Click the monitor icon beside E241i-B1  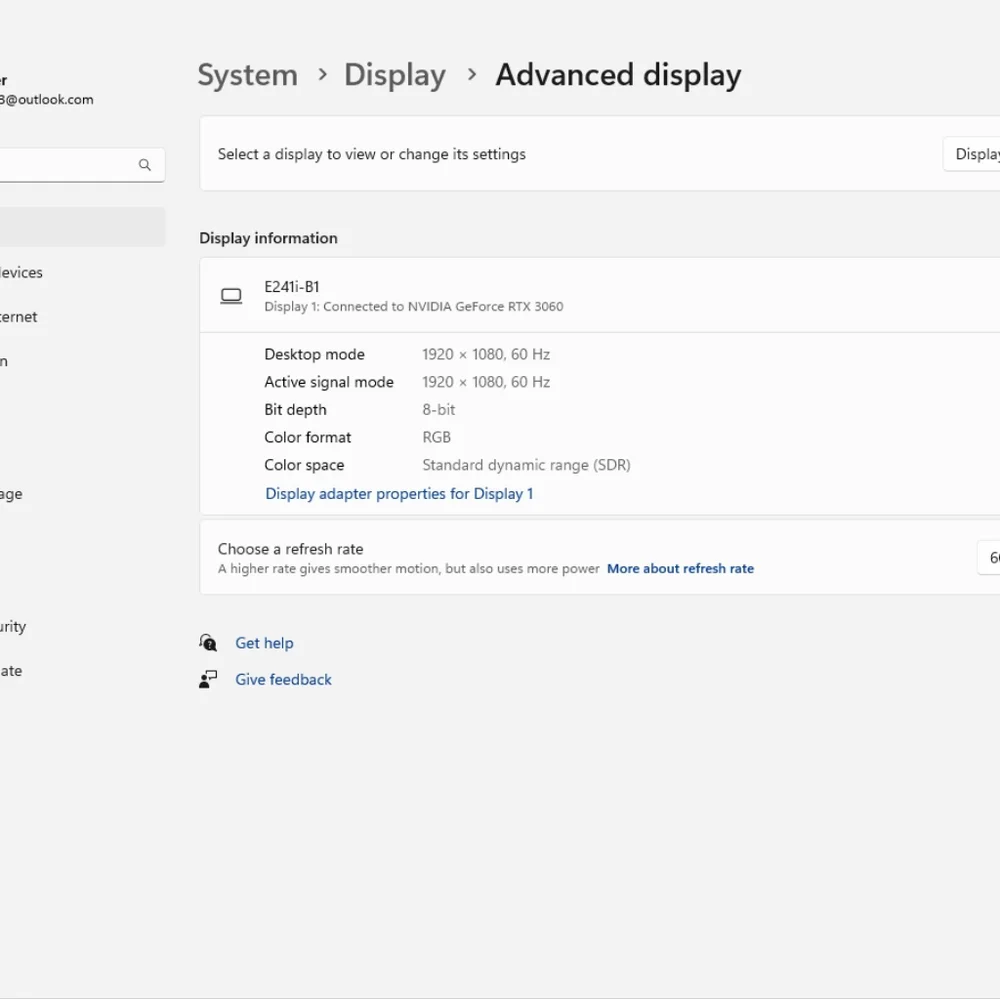[231, 296]
